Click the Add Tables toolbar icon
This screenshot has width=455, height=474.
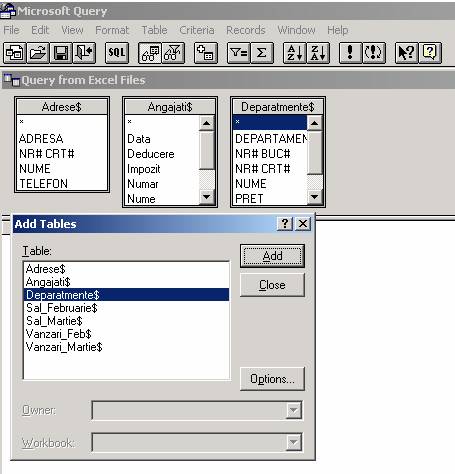tap(206, 53)
